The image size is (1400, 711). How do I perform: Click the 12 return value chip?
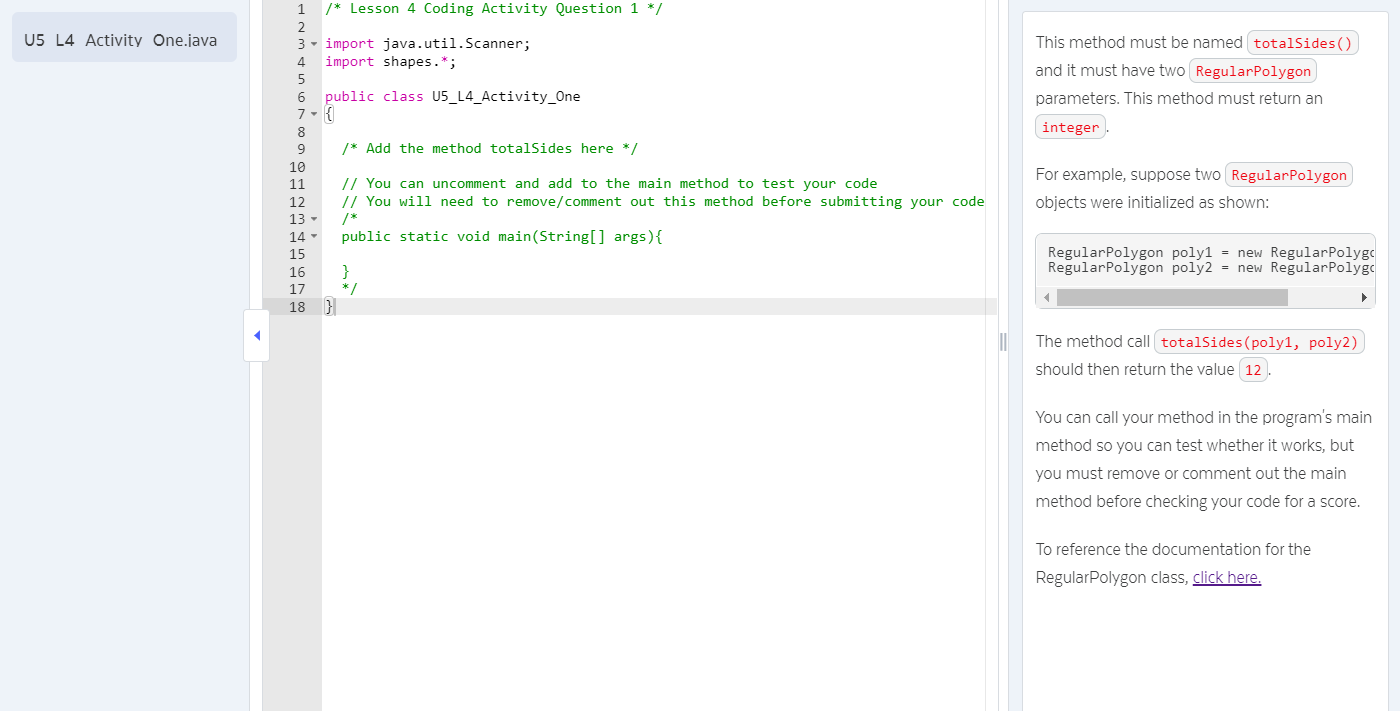pyautogui.click(x=1253, y=369)
